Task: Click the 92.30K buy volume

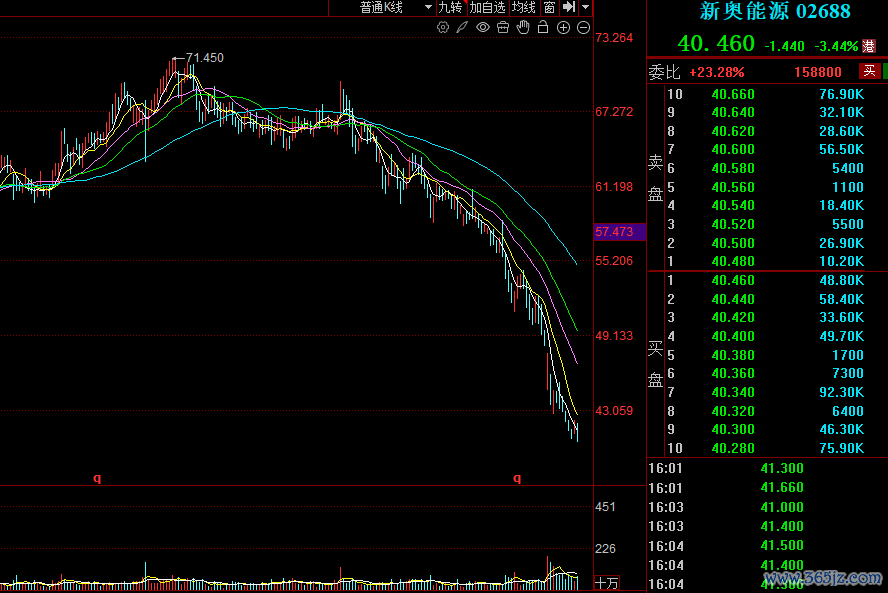Action: pos(842,392)
